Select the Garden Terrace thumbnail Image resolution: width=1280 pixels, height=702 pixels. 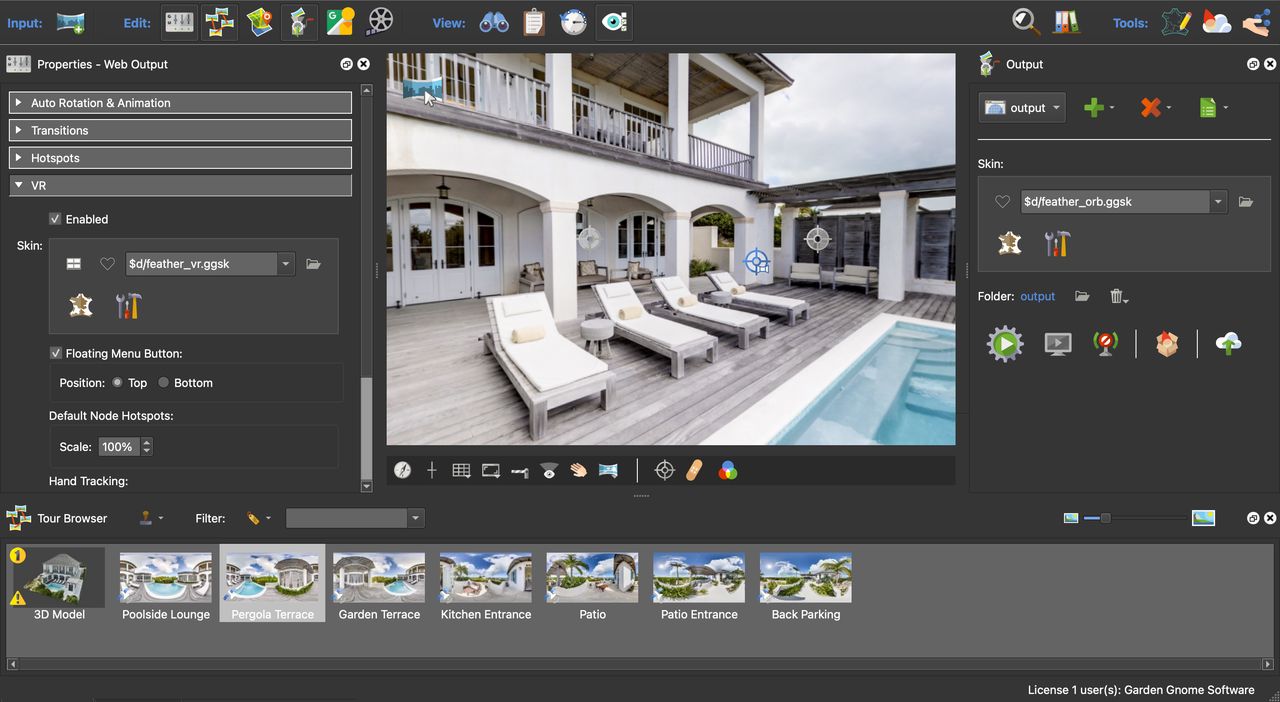379,585
